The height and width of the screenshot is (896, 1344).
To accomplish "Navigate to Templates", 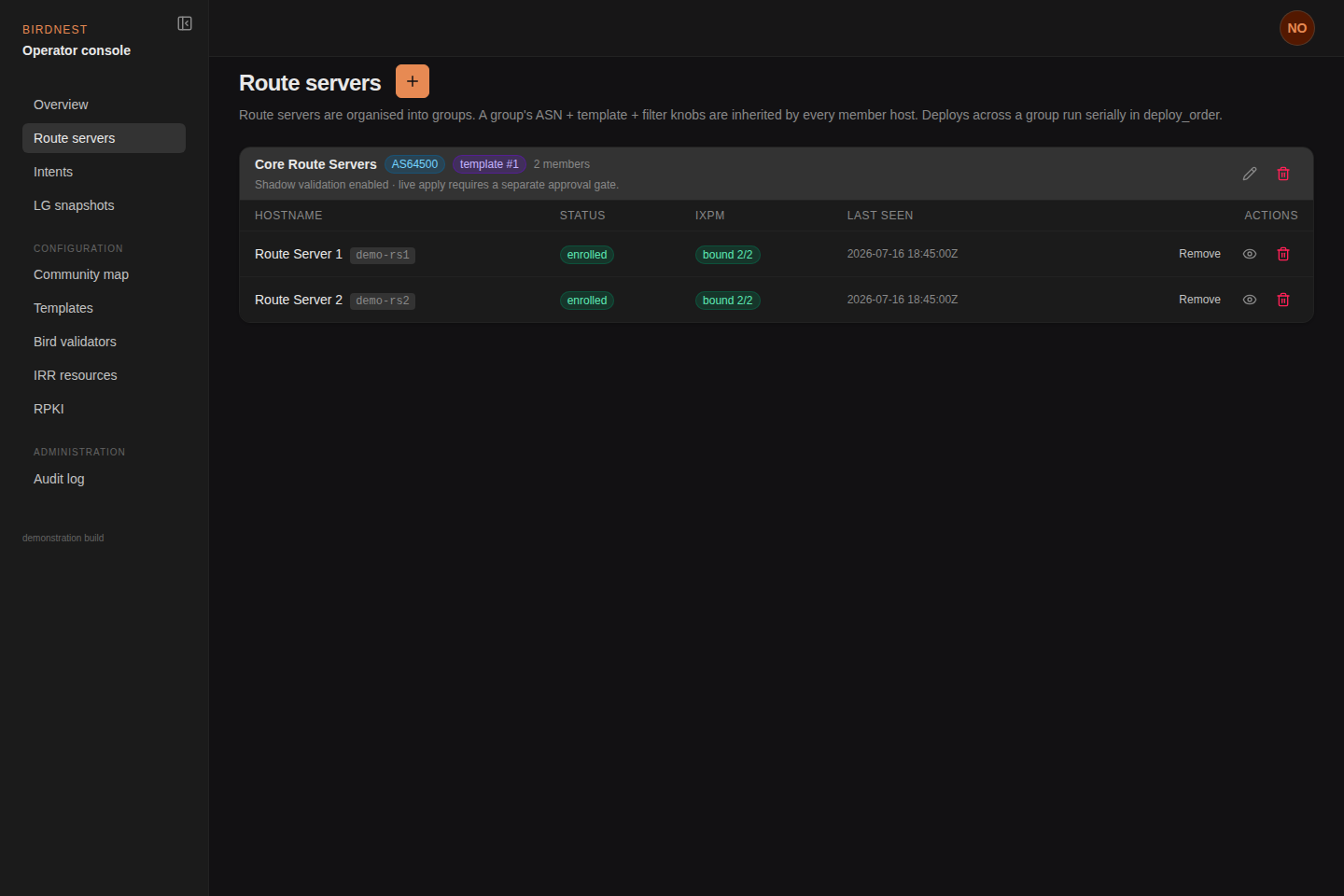I will 104,308.
